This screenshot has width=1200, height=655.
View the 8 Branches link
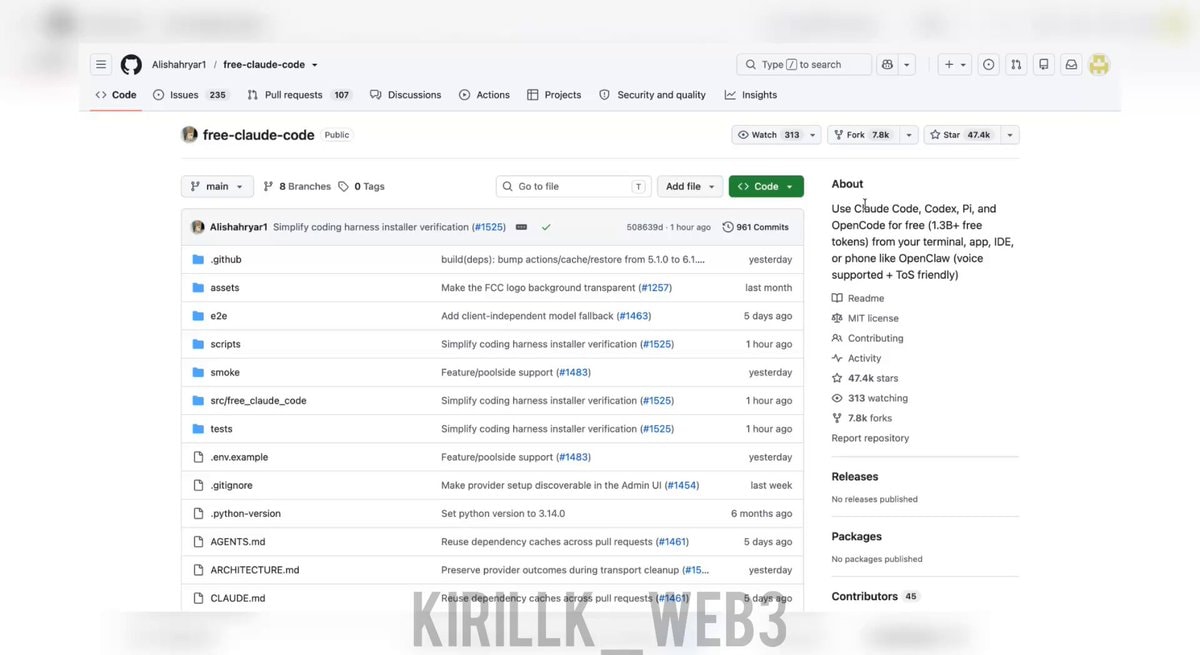coord(296,186)
